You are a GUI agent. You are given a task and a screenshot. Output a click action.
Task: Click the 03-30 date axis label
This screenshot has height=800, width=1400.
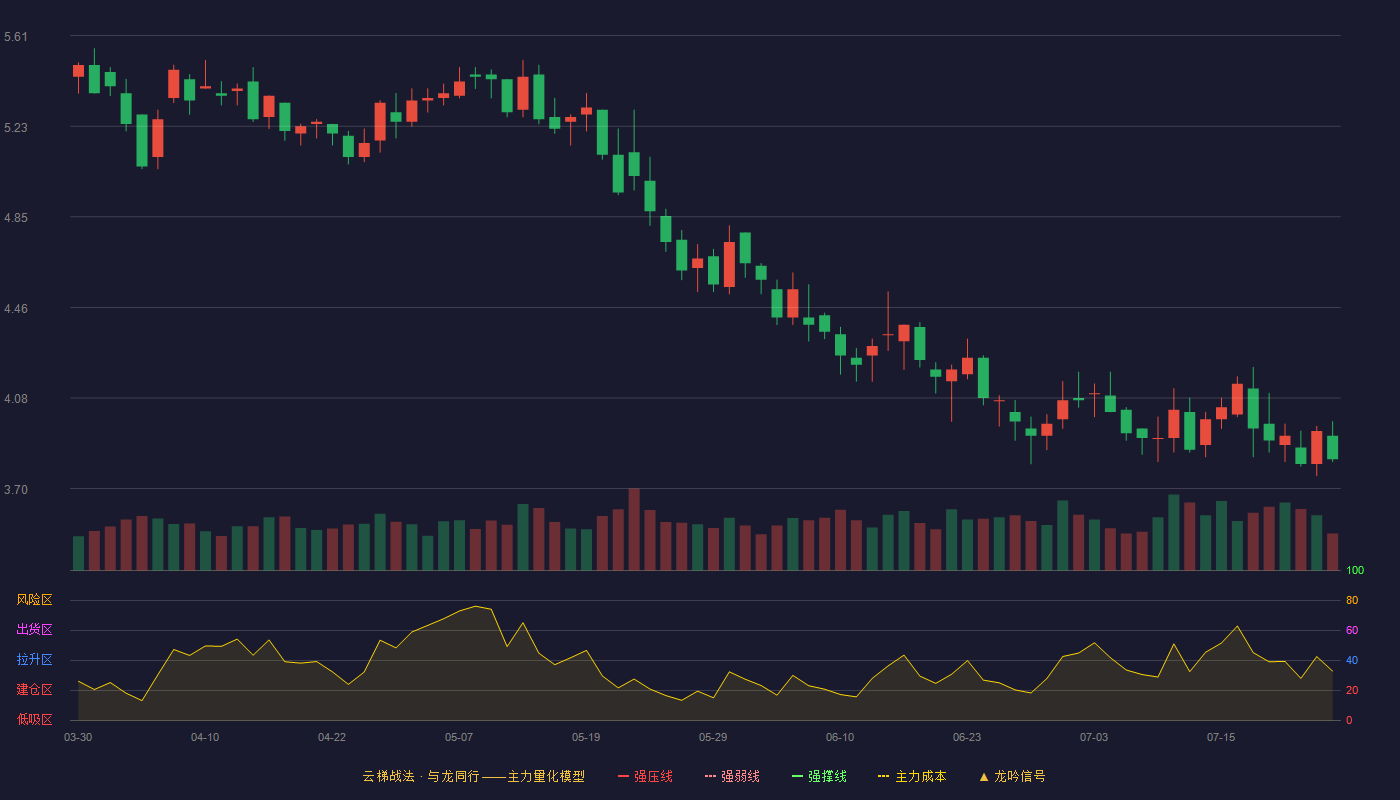[78, 737]
